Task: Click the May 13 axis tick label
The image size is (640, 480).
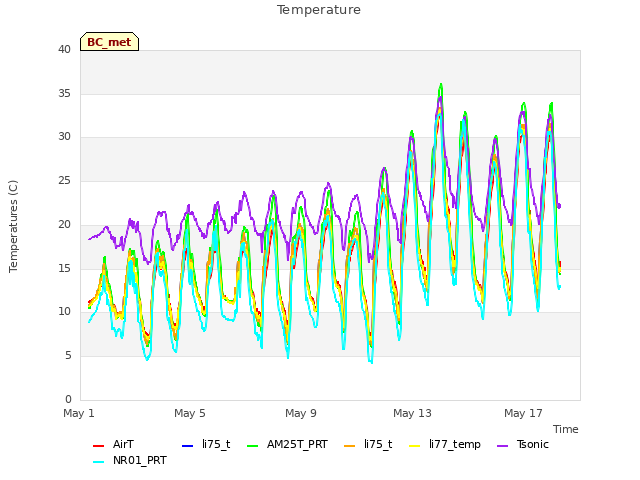Action: coord(412,413)
